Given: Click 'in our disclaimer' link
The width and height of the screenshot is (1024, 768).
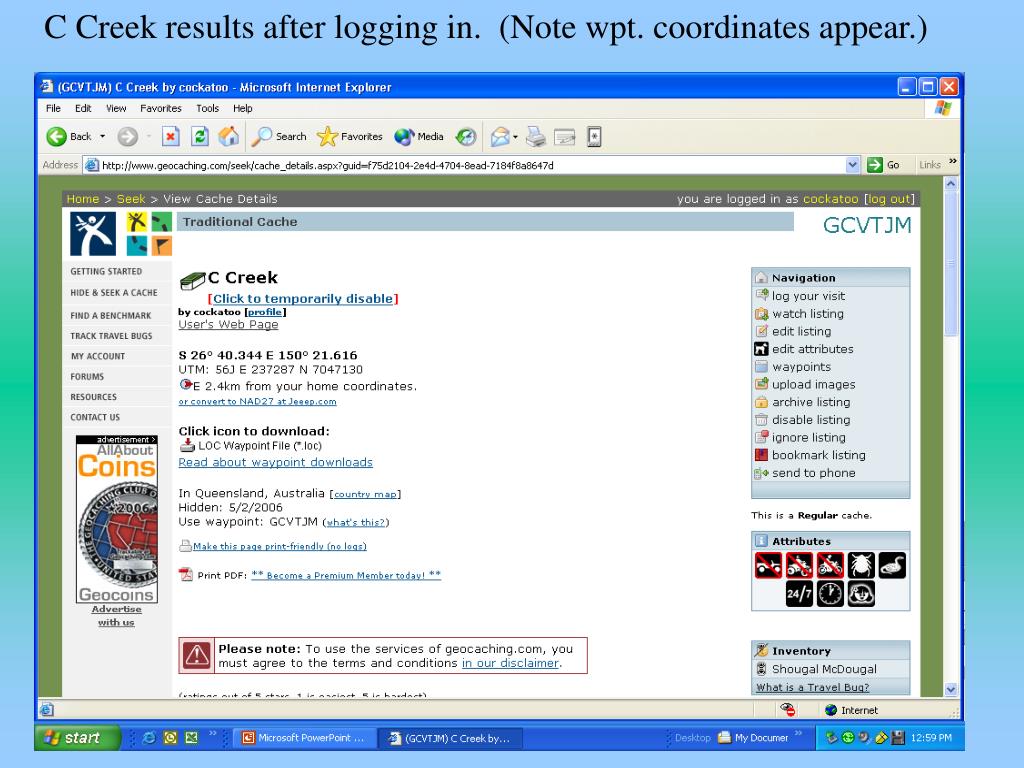Looking at the screenshot, I should click(510, 663).
